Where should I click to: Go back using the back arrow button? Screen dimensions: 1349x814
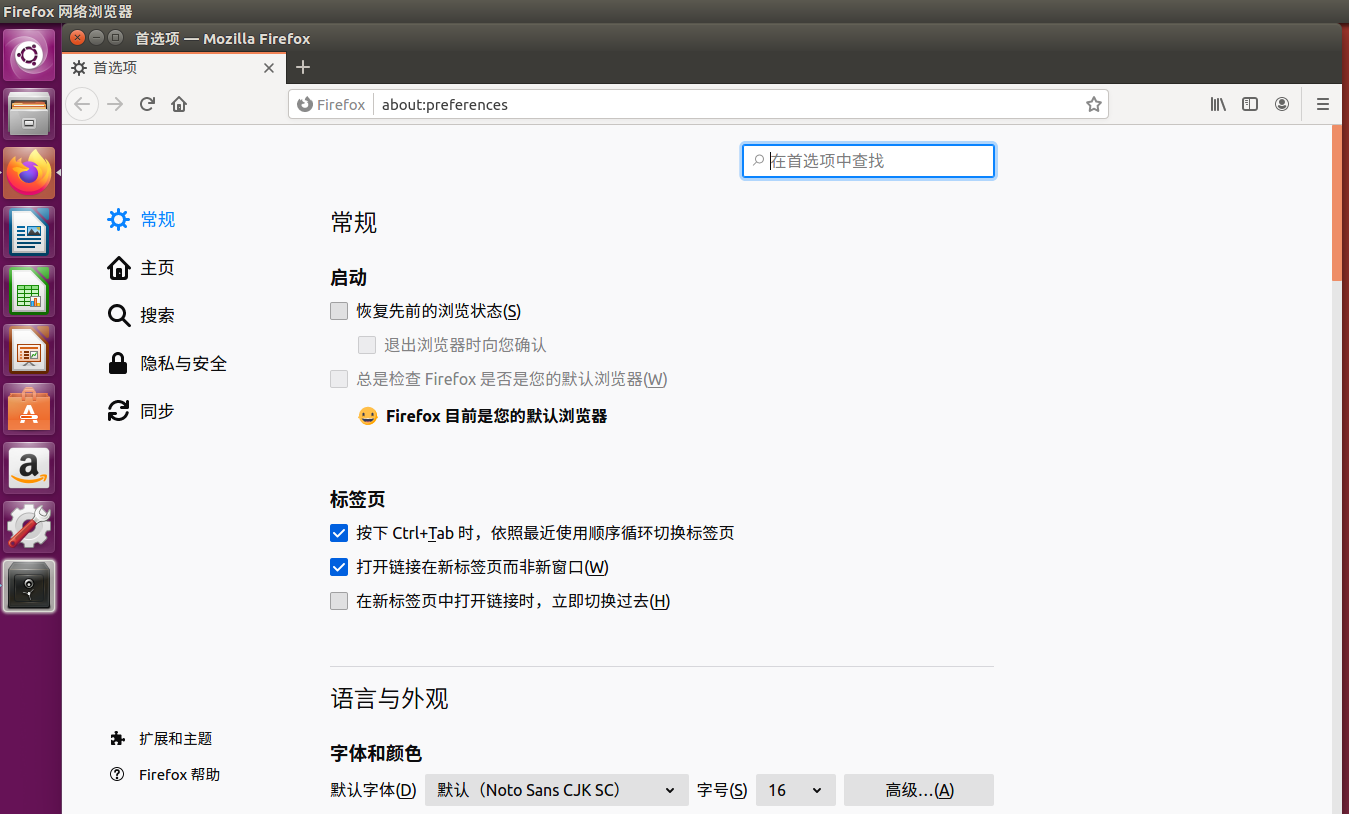pyautogui.click(x=82, y=104)
